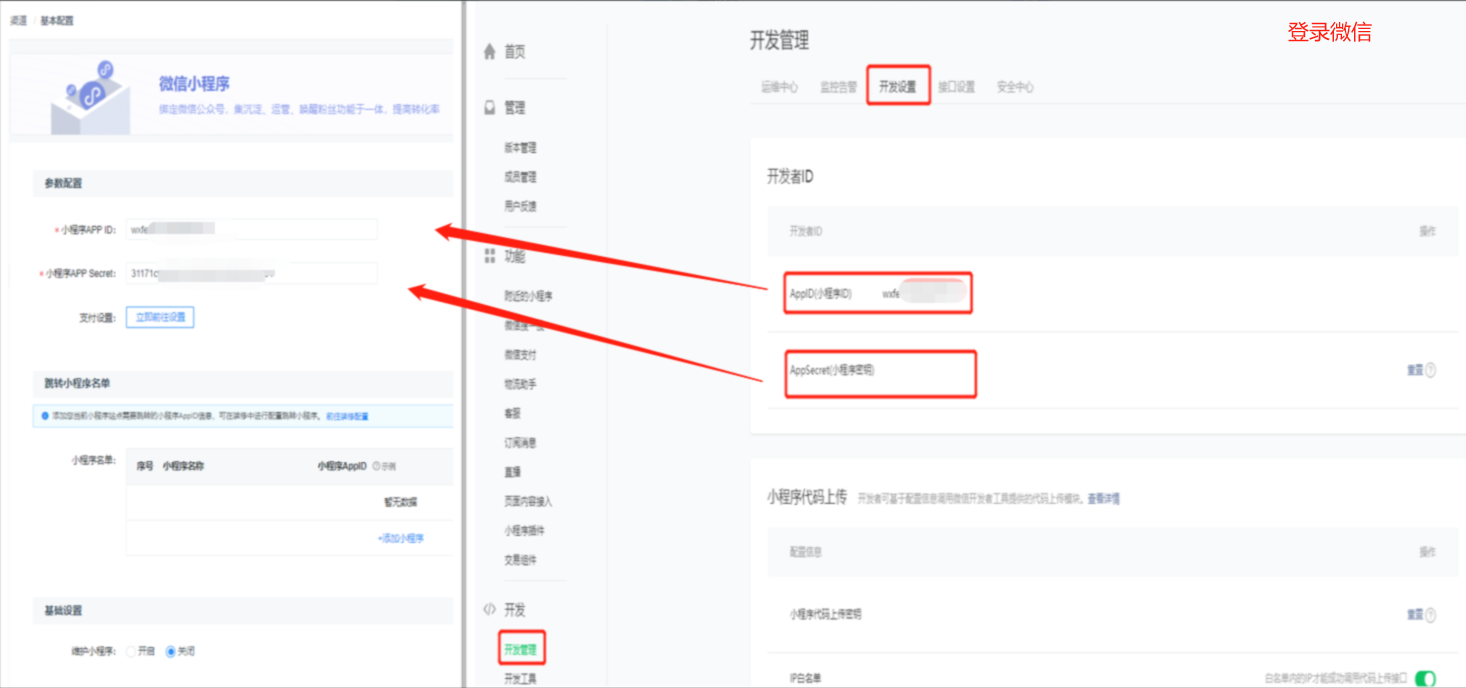Open 版本管理 in the sidebar
The width and height of the screenshot is (1466, 688).
(x=520, y=148)
